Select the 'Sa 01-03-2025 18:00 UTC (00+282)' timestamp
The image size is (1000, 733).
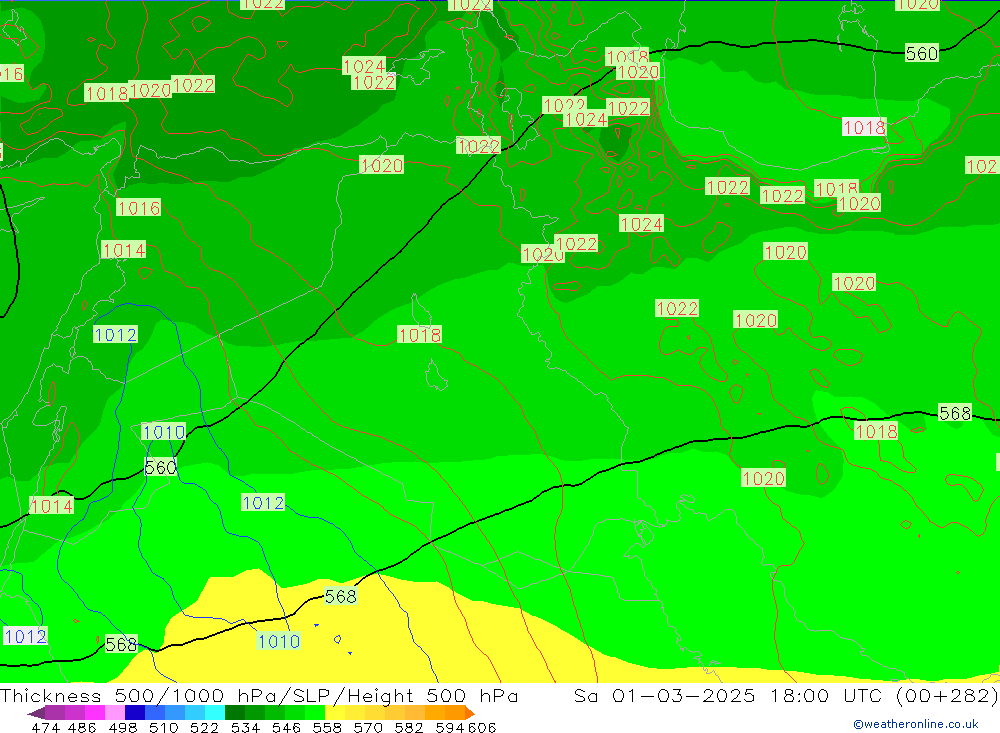click(786, 695)
